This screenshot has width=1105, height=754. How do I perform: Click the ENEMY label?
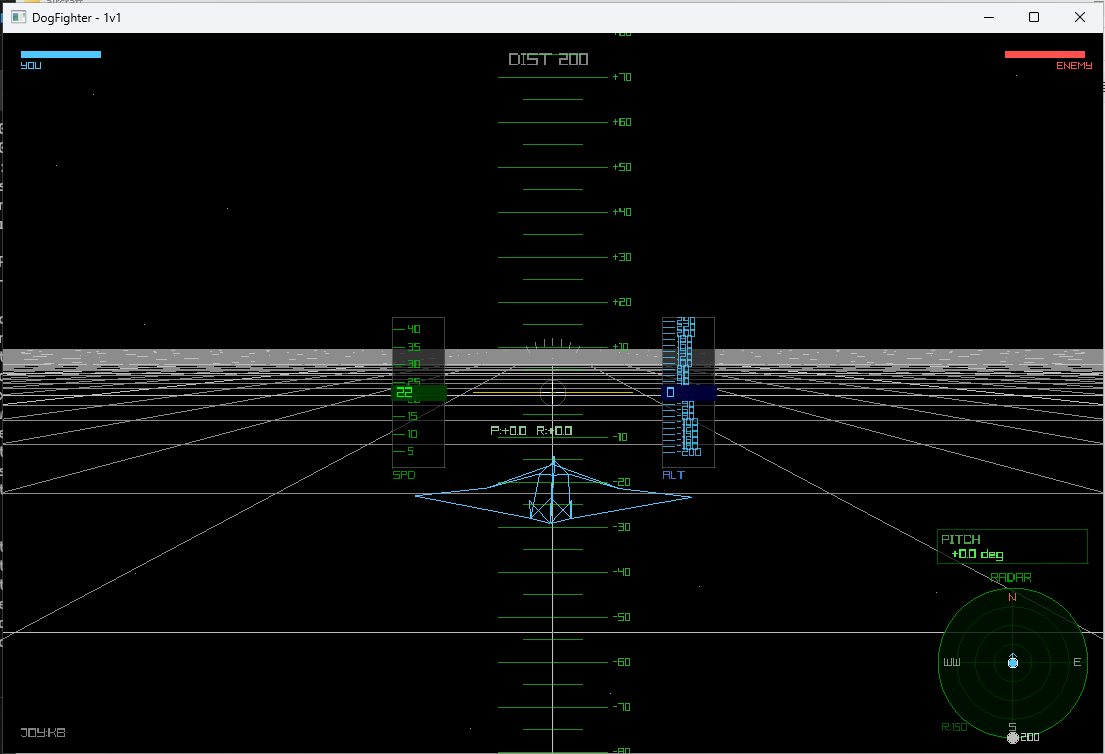(x=1074, y=66)
